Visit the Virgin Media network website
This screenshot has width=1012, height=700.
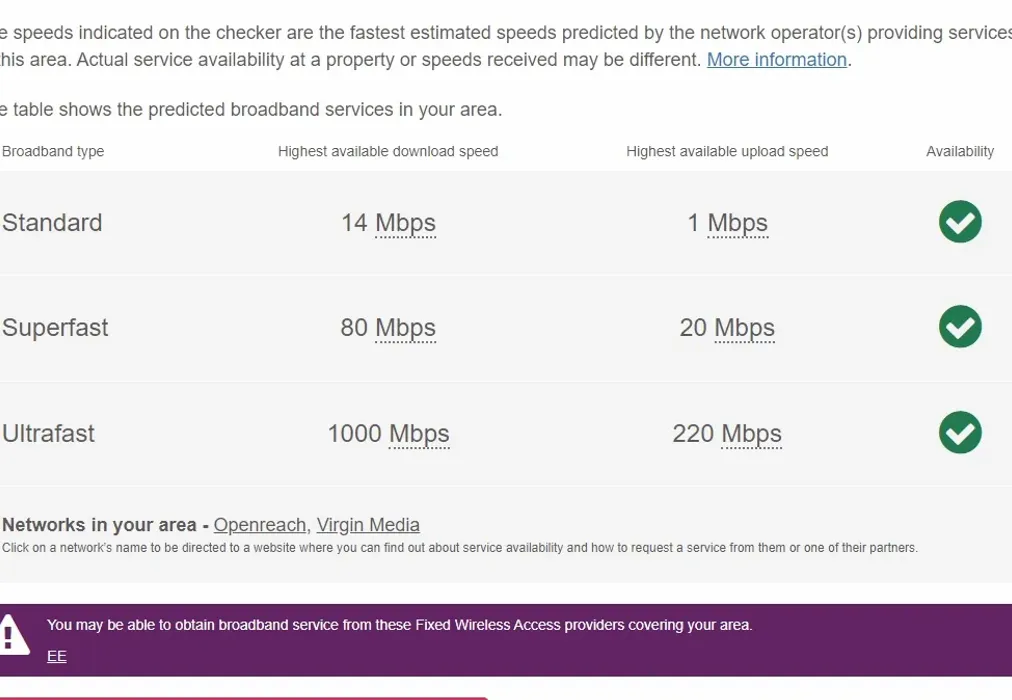(367, 524)
